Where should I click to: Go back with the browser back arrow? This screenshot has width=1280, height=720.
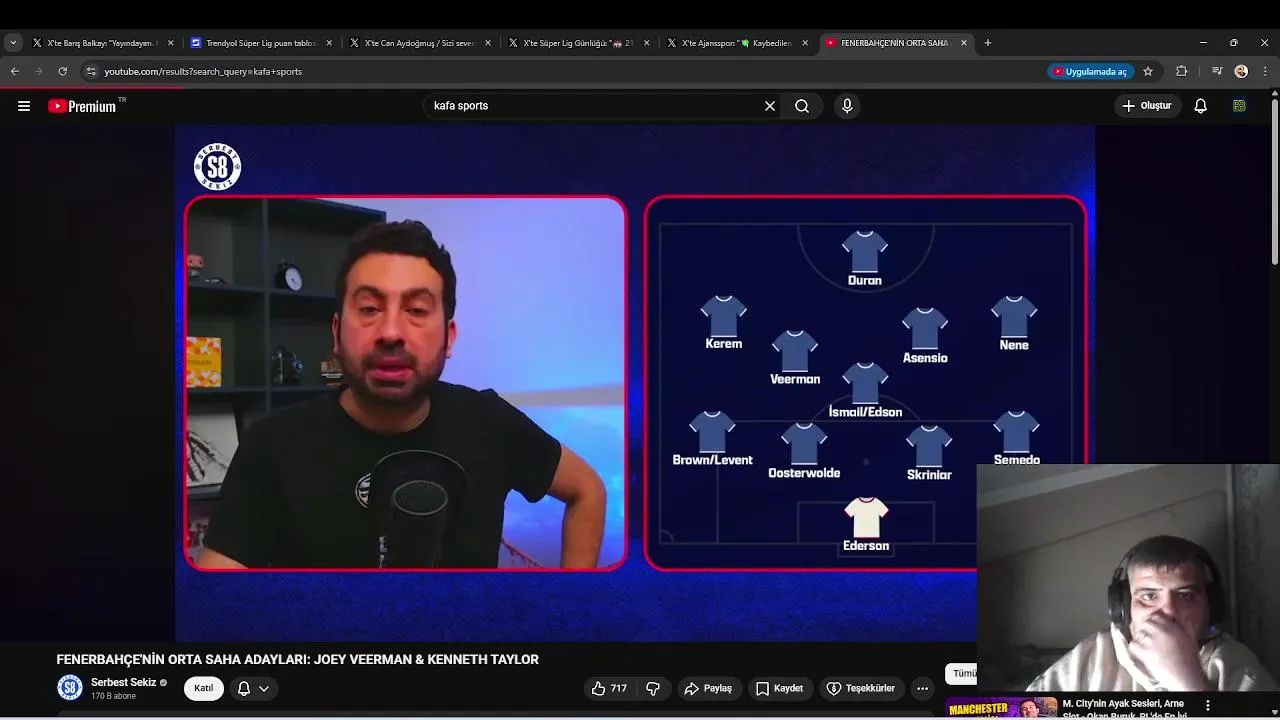pyautogui.click(x=14, y=71)
